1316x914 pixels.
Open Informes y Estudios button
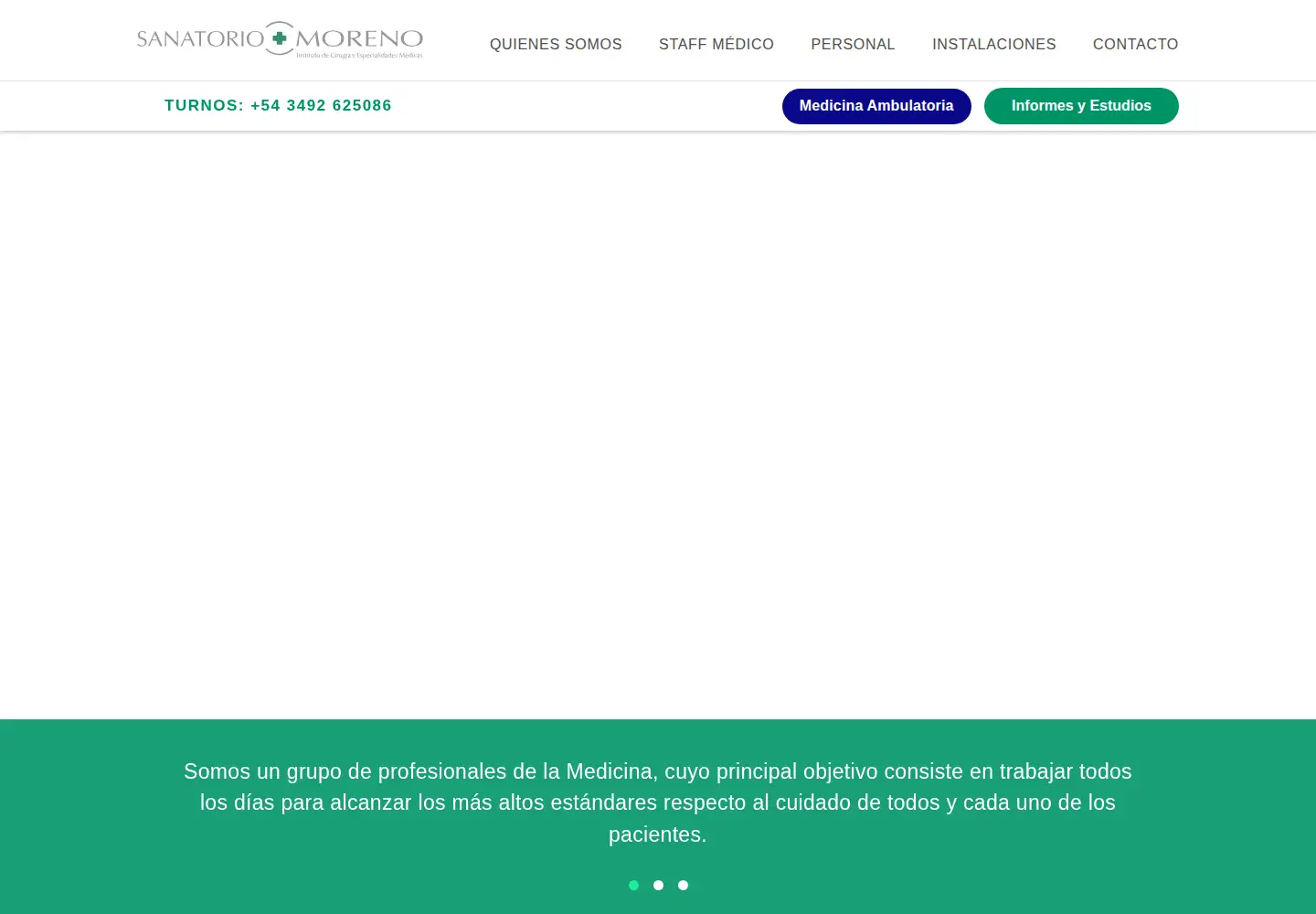click(x=1081, y=106)
